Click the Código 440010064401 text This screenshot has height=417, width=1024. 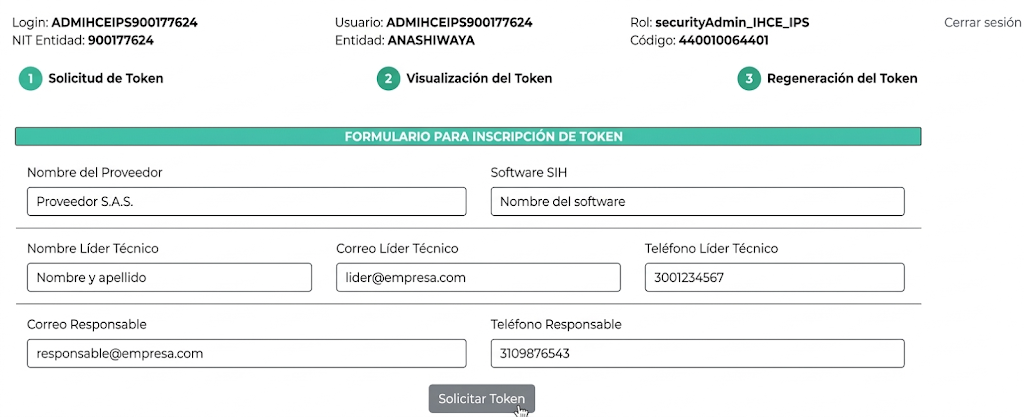(x=699, y=41)
